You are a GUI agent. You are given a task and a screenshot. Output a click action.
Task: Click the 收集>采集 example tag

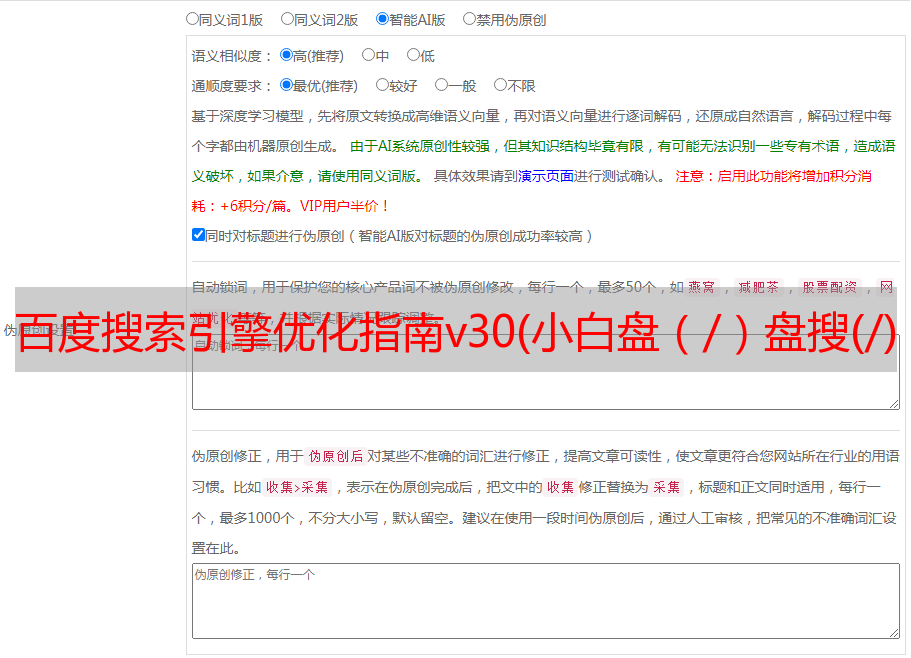coord(297,487)
